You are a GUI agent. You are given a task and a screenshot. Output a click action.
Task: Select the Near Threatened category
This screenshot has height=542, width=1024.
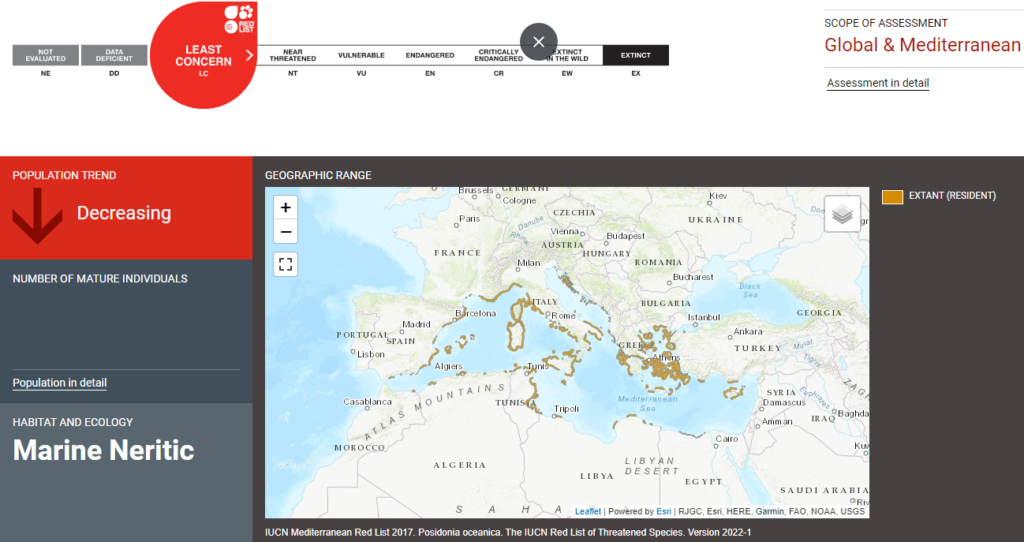click(x=293, y=55)
